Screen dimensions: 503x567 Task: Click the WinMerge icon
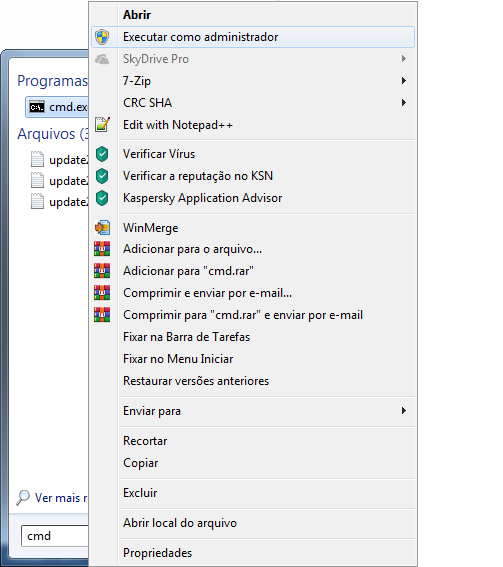pyautogui.click(x=102, y=228)
